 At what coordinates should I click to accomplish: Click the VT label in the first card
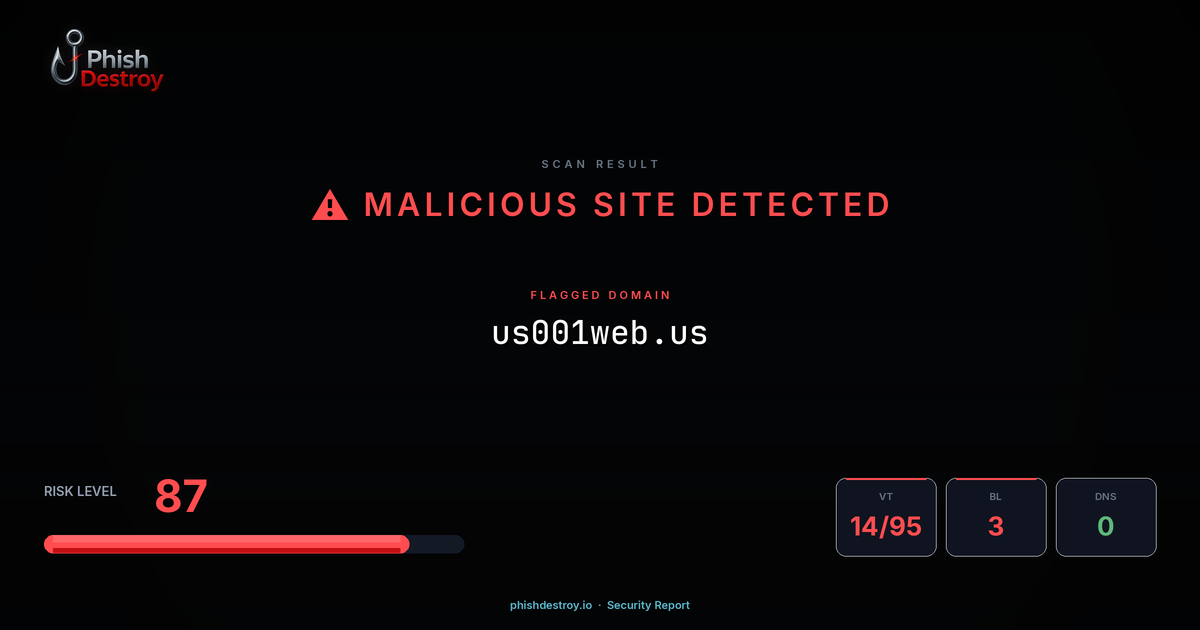click(886, 496)
